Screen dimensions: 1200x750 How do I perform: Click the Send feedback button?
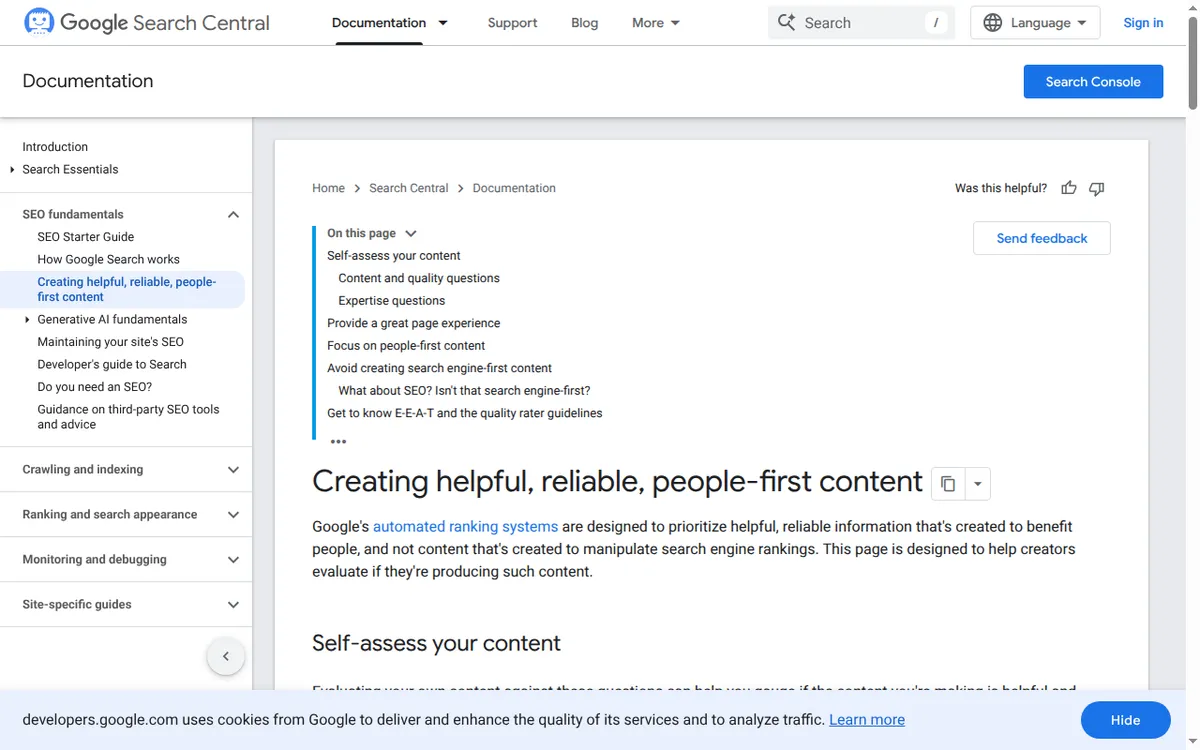(x=1042, y=238)
